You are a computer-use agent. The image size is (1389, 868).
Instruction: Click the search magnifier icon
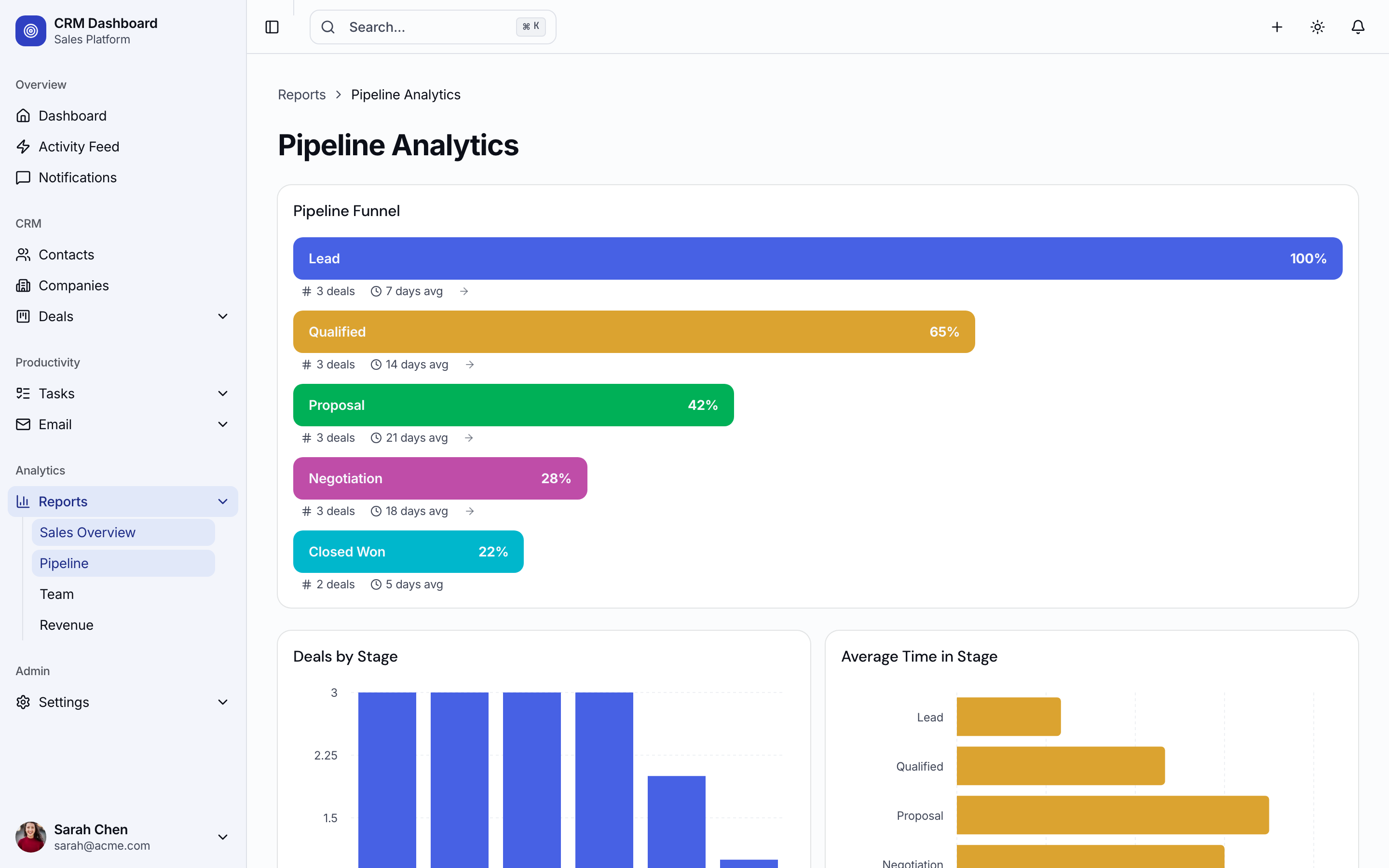[328, 27]
